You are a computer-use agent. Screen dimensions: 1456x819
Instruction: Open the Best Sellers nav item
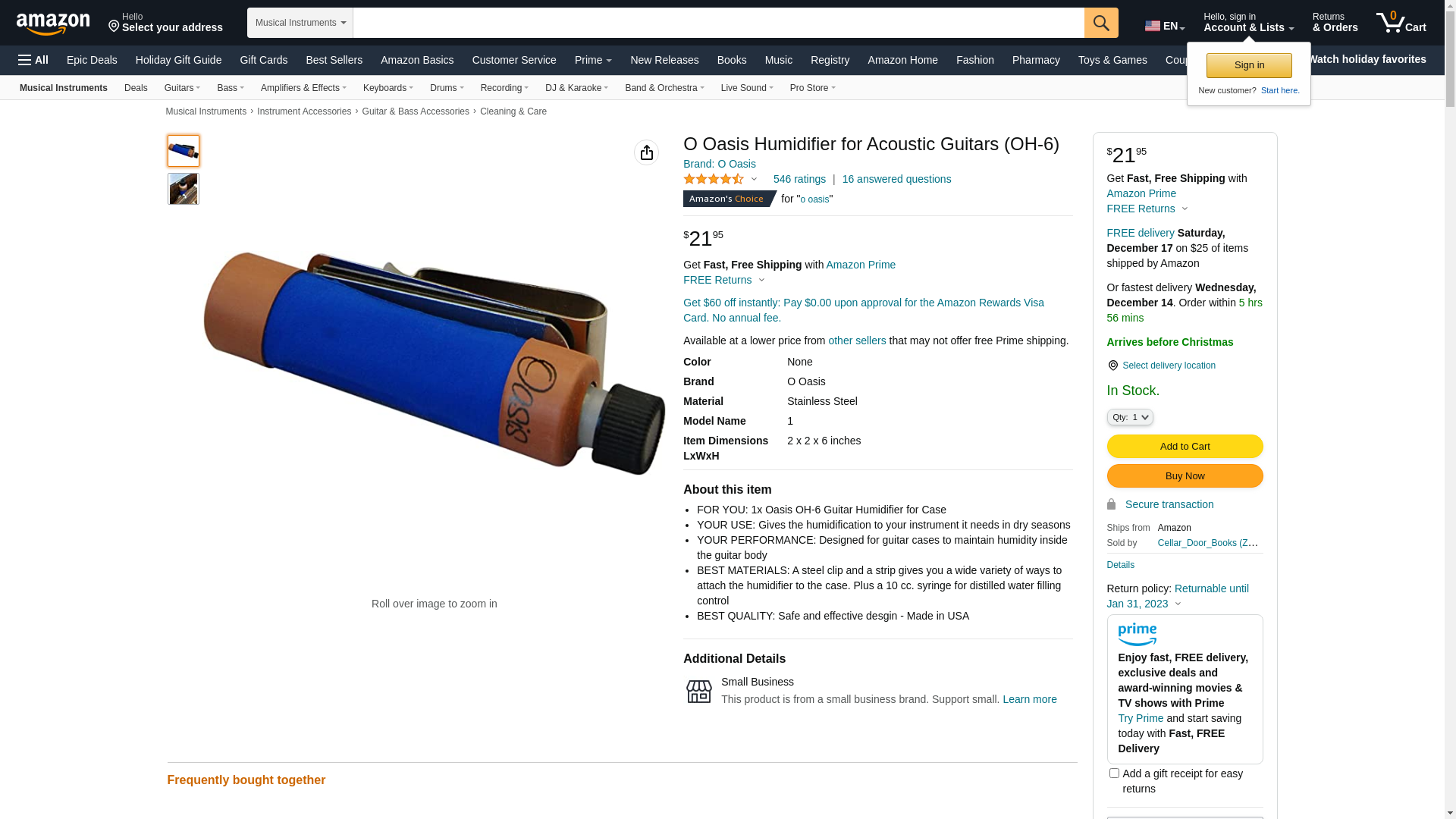click(x=334, y=60)
